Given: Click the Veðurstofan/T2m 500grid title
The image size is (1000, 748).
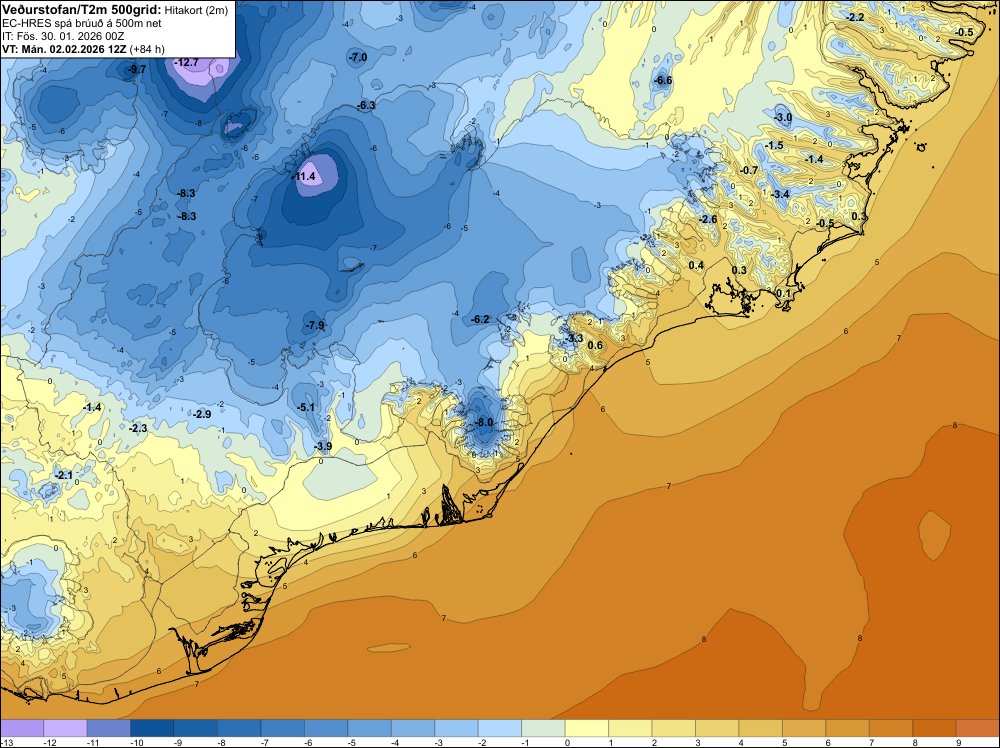Looking at the screenshot, I should click(82, 10).
